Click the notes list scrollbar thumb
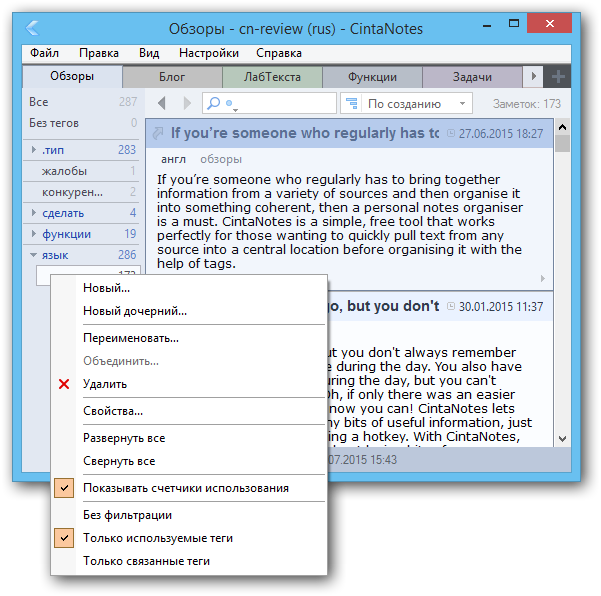601x596 pixels. click(x=562, y=144)
